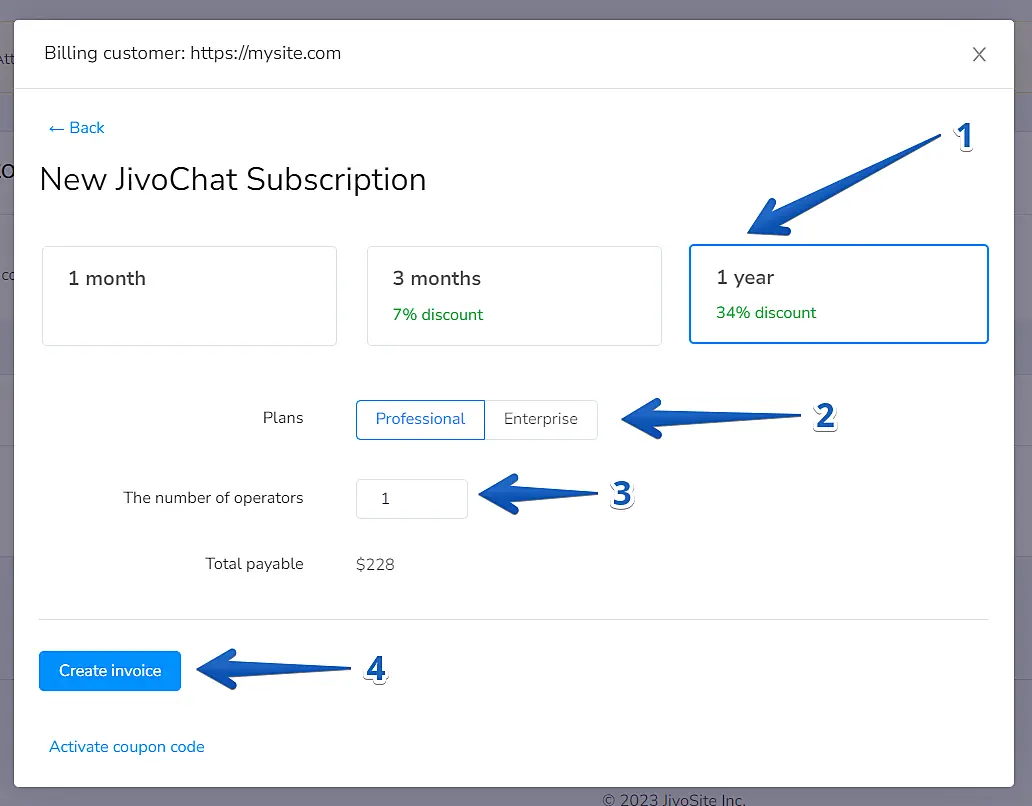Viewport: 1032px width, 806px height.
Task: Click the 2023 JivoSite Inc. footer text
Action: coord(674,799)
